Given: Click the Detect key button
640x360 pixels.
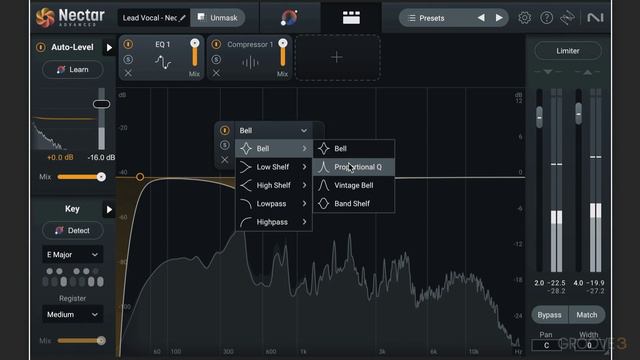Looking at the screenshot, I should (x=73, y=230).
